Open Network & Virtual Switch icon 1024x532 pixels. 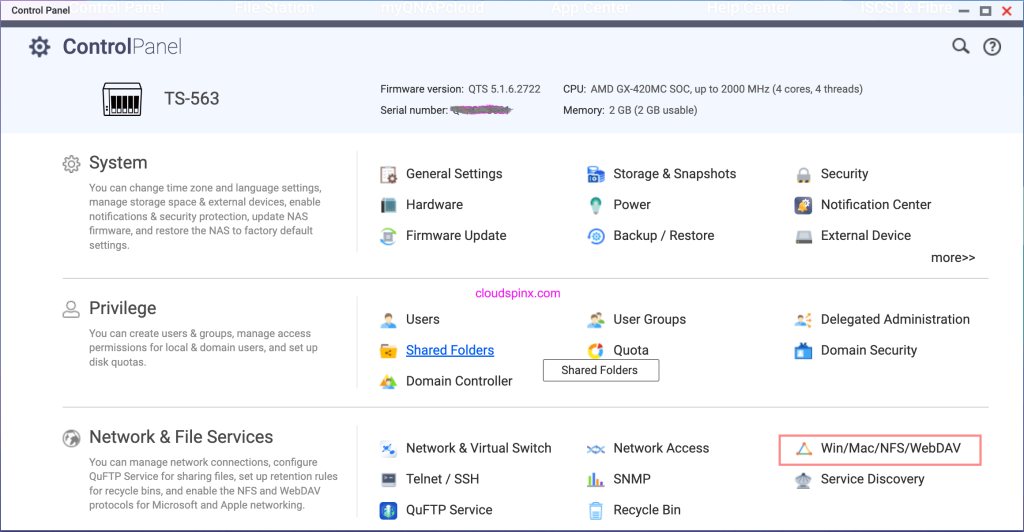tap(389, 448)
